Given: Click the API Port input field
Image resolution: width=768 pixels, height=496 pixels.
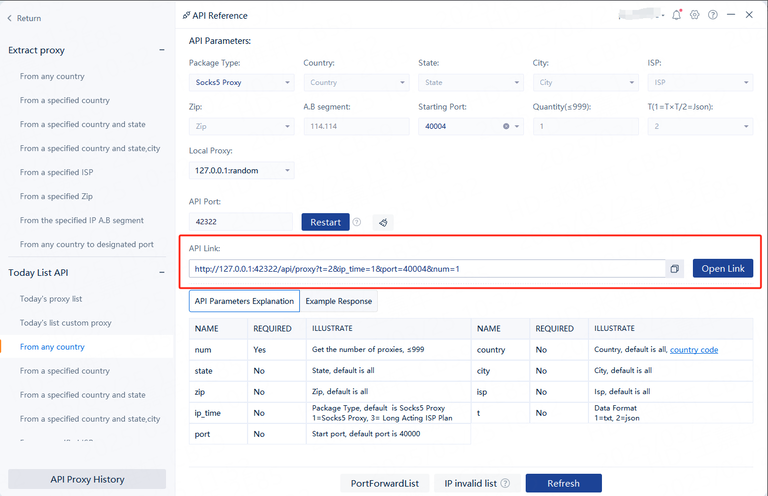Looking at the screenshot, I should pos(240,222).
